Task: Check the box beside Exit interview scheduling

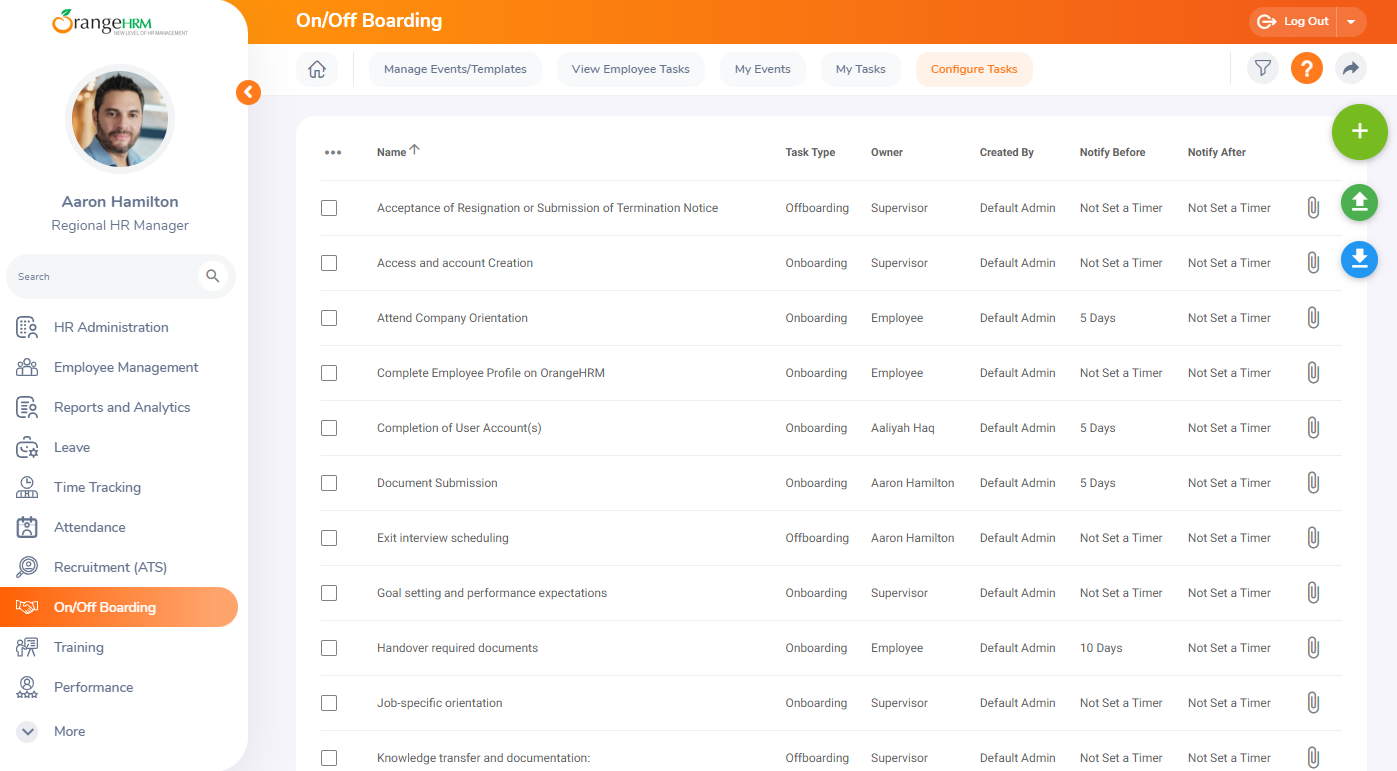Action: pos(329,538)
